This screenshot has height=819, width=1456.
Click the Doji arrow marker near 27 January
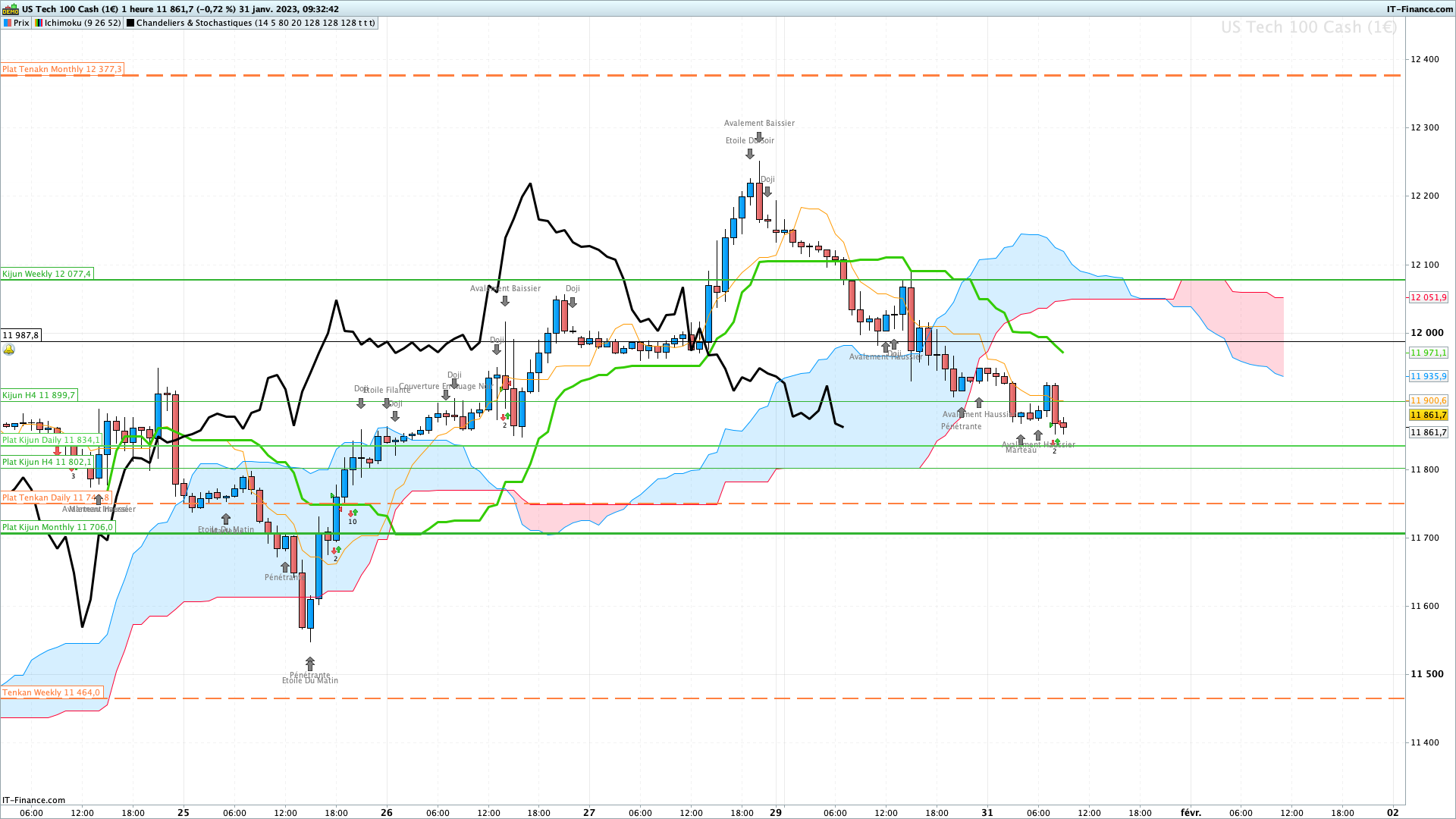[573, 302]
